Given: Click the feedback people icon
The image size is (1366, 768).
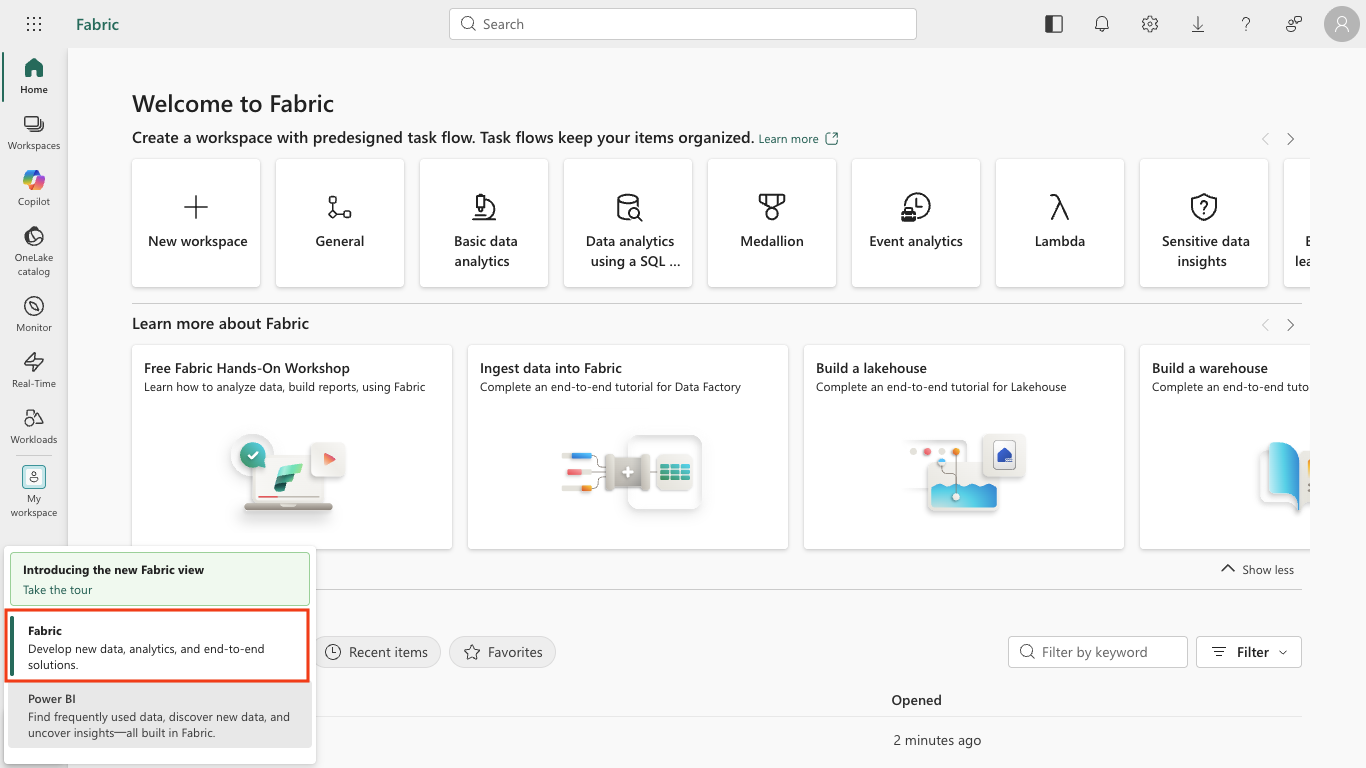Looking at the screenshot, I should 1294,24.
